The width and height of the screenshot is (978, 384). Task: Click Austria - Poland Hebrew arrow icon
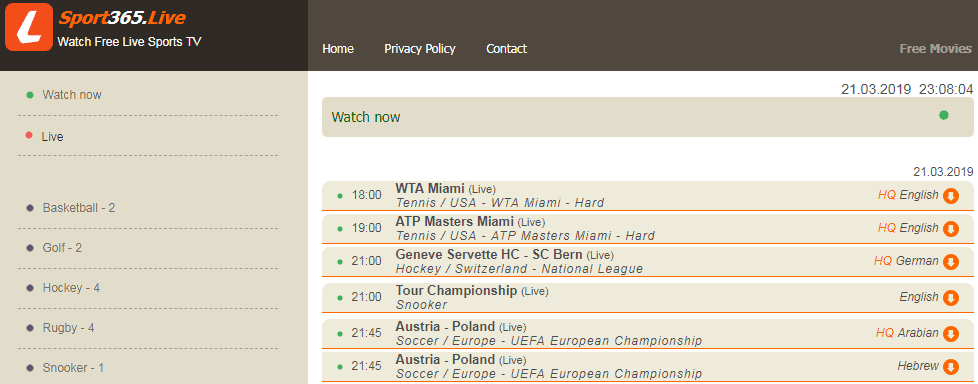(951, 367)
